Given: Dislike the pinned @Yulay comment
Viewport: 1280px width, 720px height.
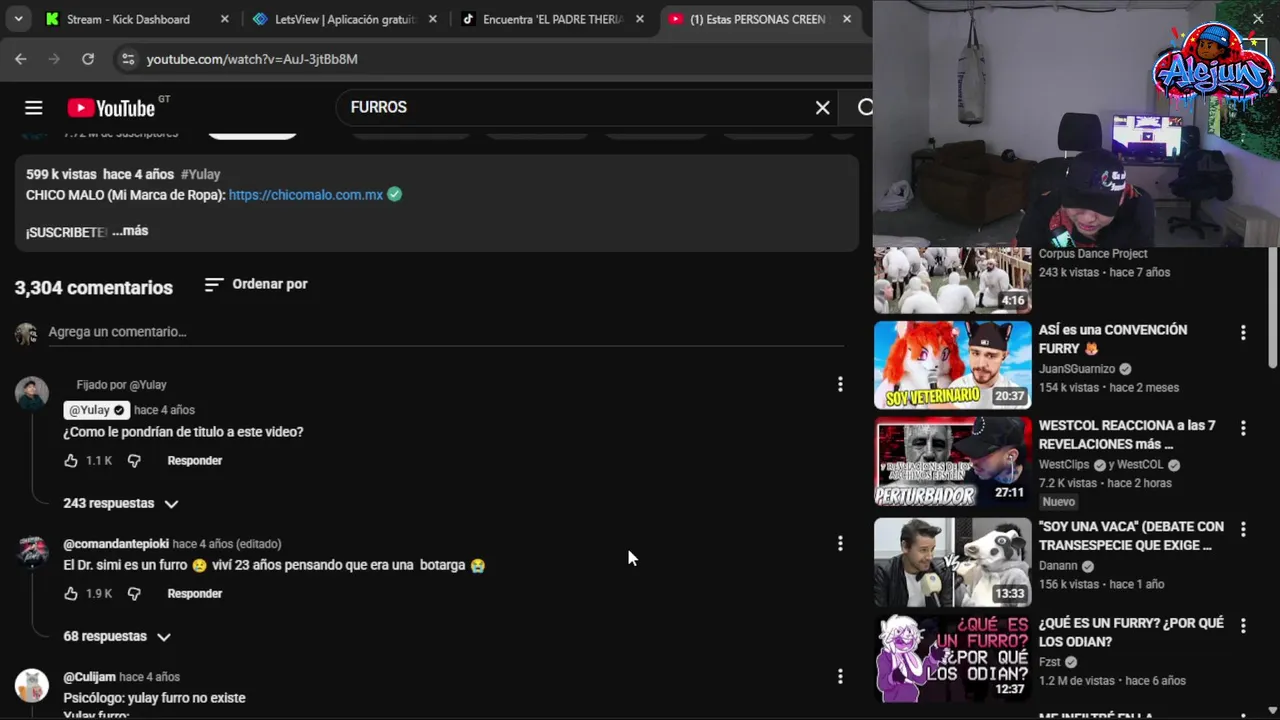Looking at the screenshot, I should [x=134, y=461].
